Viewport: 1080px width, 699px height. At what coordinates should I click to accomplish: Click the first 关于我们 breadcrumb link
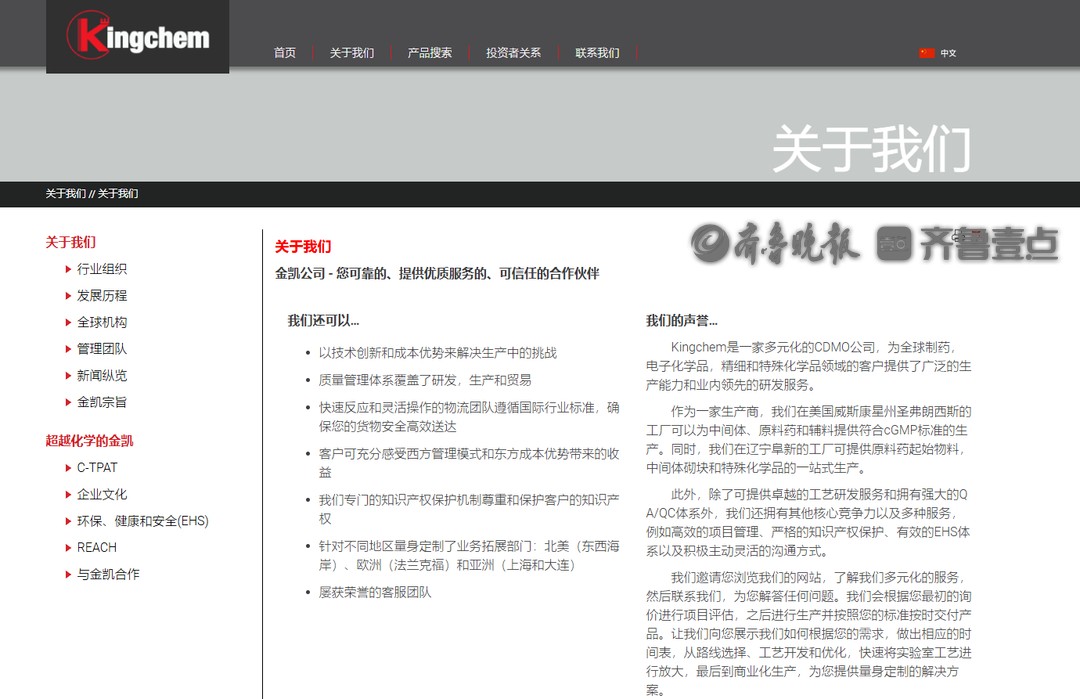[x=65, y=194]
